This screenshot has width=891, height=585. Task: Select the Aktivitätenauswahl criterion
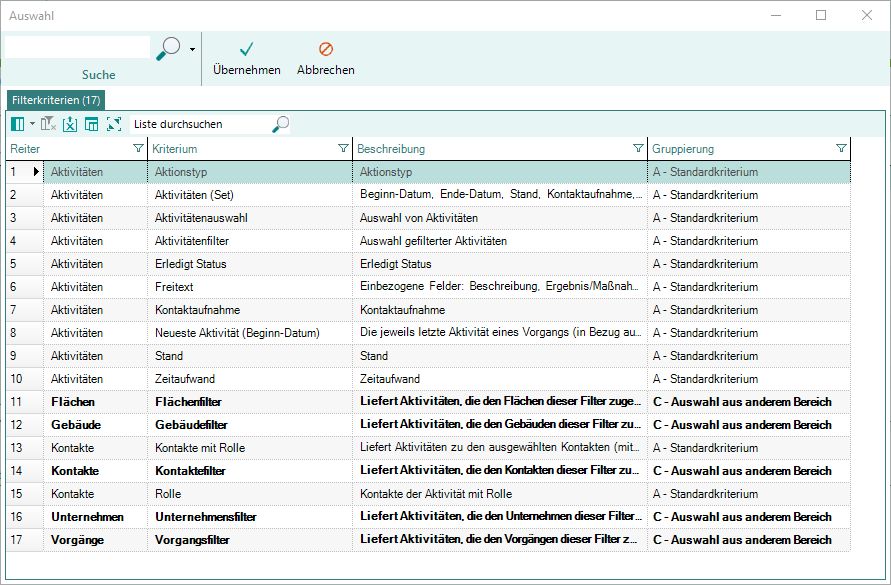[x=250, y=218]
